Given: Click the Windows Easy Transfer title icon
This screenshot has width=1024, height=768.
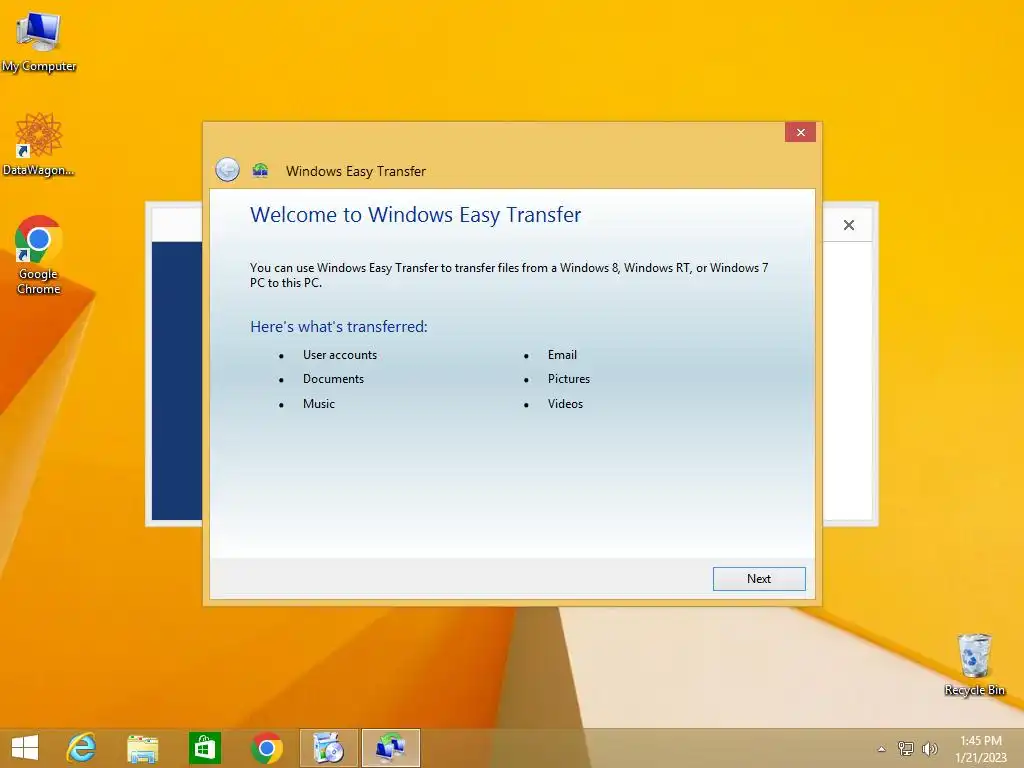Looking at the screenshot, I should (261, 170).
